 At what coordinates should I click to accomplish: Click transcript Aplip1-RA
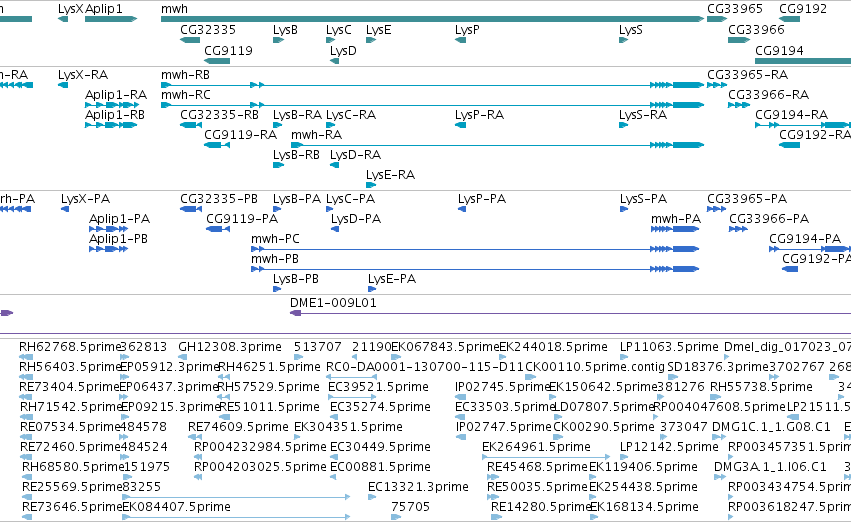click(111, 105)
